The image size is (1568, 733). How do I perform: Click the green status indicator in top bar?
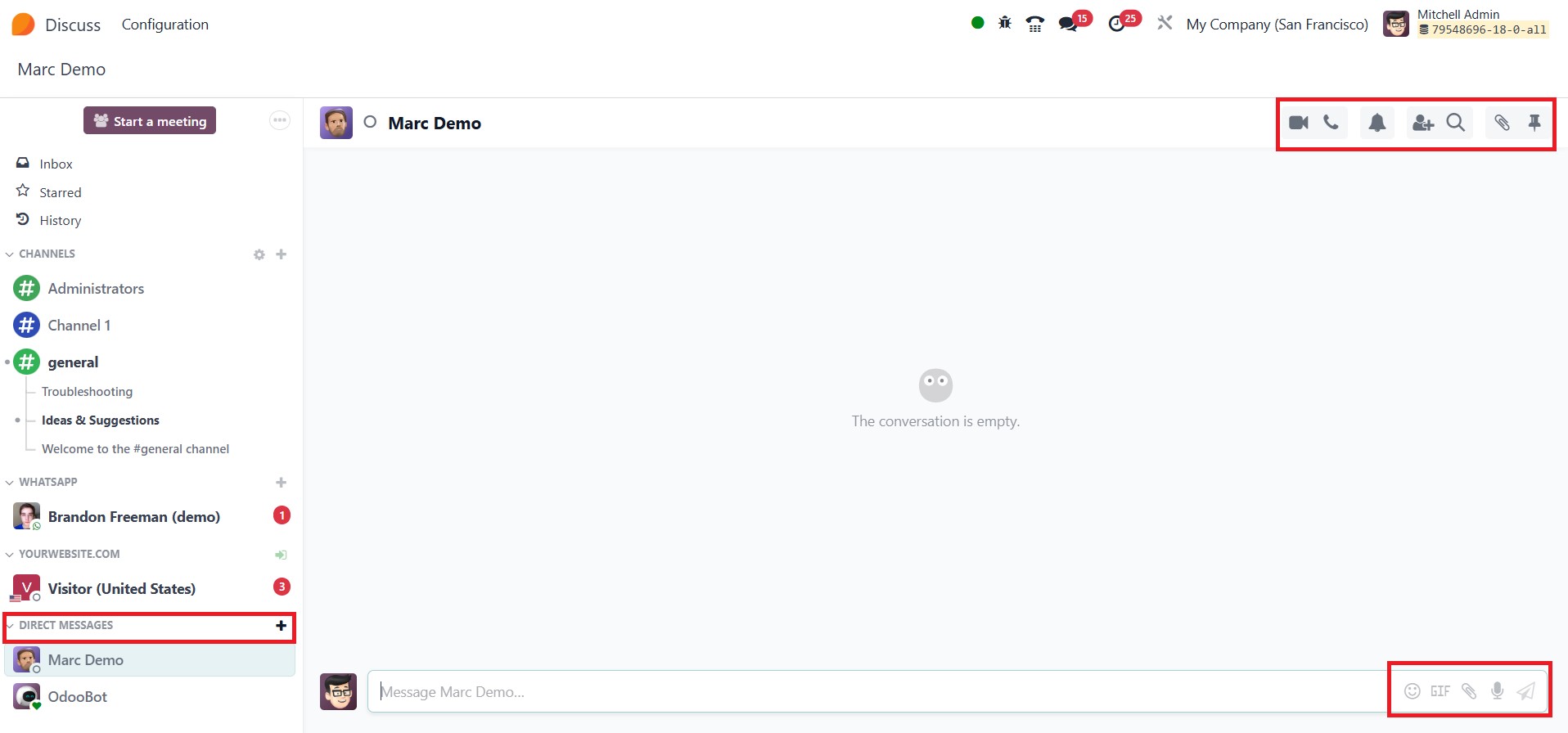(977, 23)
